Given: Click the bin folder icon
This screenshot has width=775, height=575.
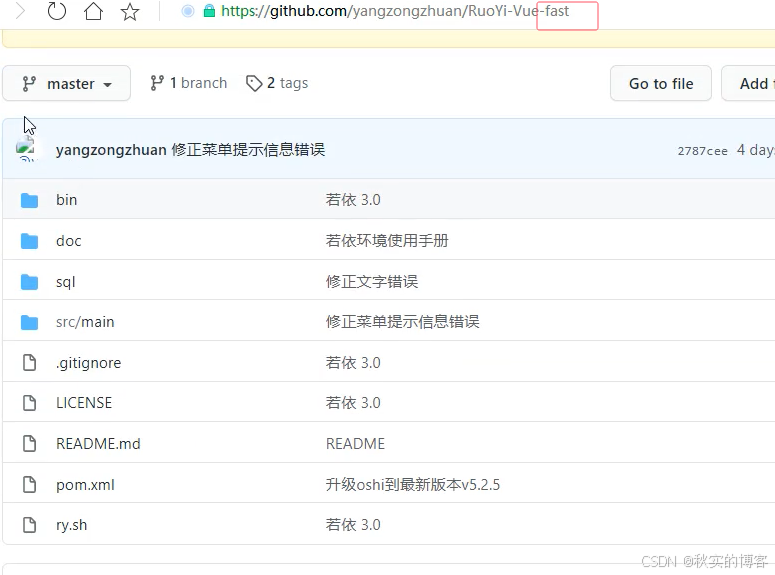Looking at the screenshot, I should coord(30,200).
